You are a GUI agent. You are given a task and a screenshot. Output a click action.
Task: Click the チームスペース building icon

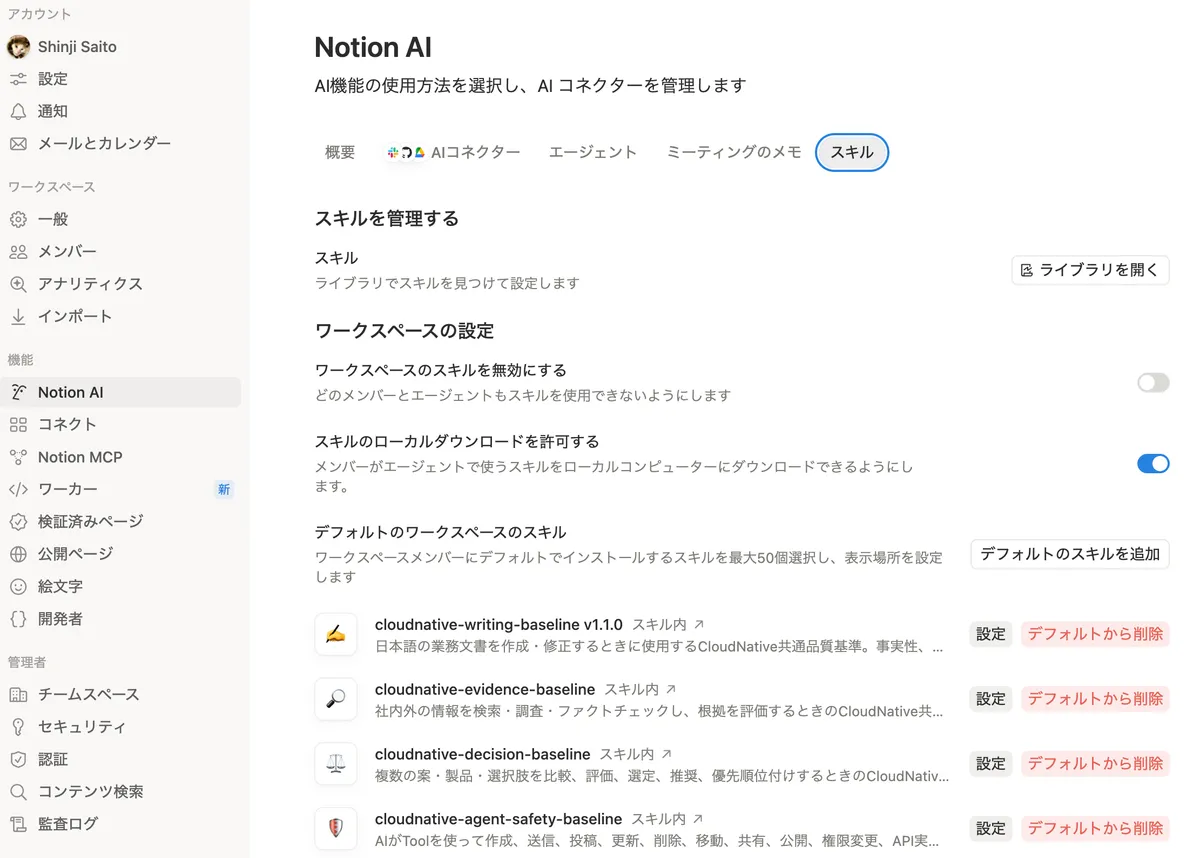point(18,694)
